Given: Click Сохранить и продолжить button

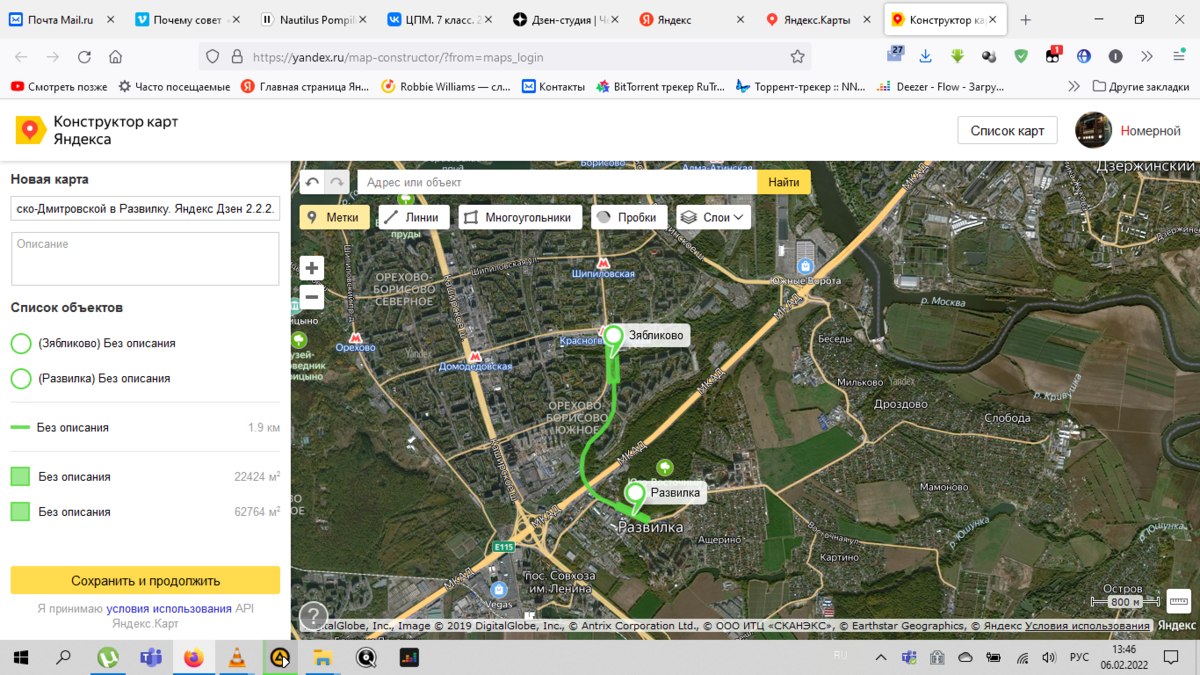Looking at the screenshot, I should point(145,580).
